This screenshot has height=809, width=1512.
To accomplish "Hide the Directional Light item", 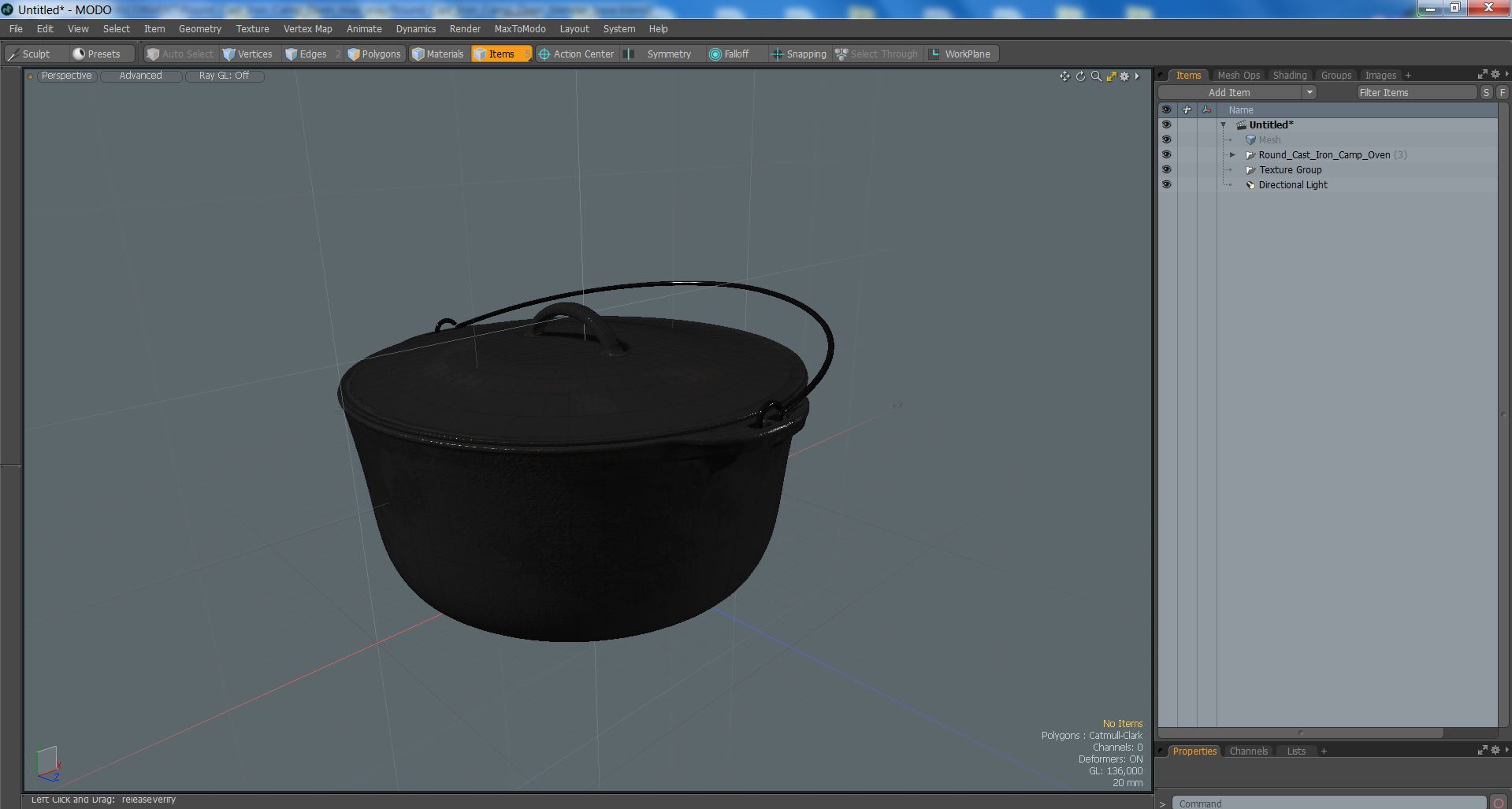I will coord(1166,184).
